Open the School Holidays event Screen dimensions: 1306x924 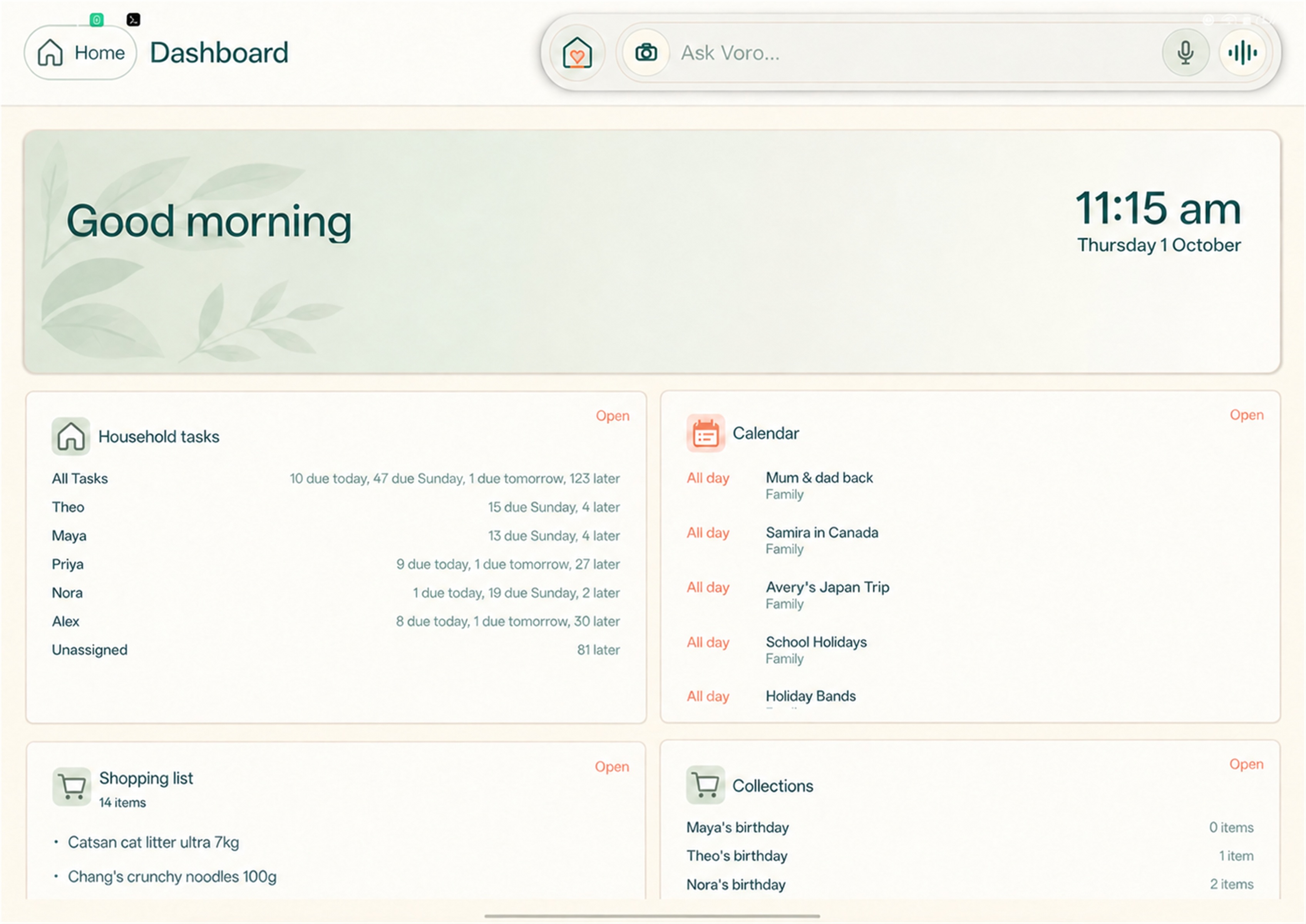[970, 650]
